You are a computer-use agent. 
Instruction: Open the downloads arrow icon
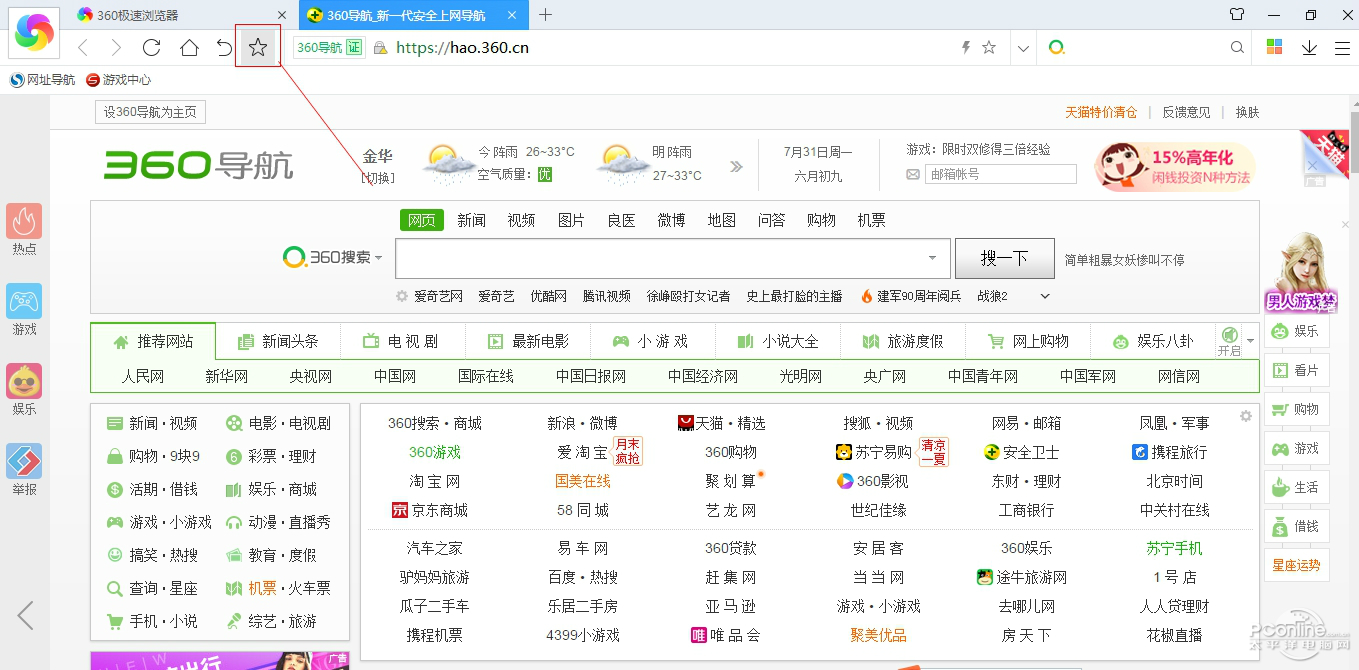click(x=1309, y=48)
